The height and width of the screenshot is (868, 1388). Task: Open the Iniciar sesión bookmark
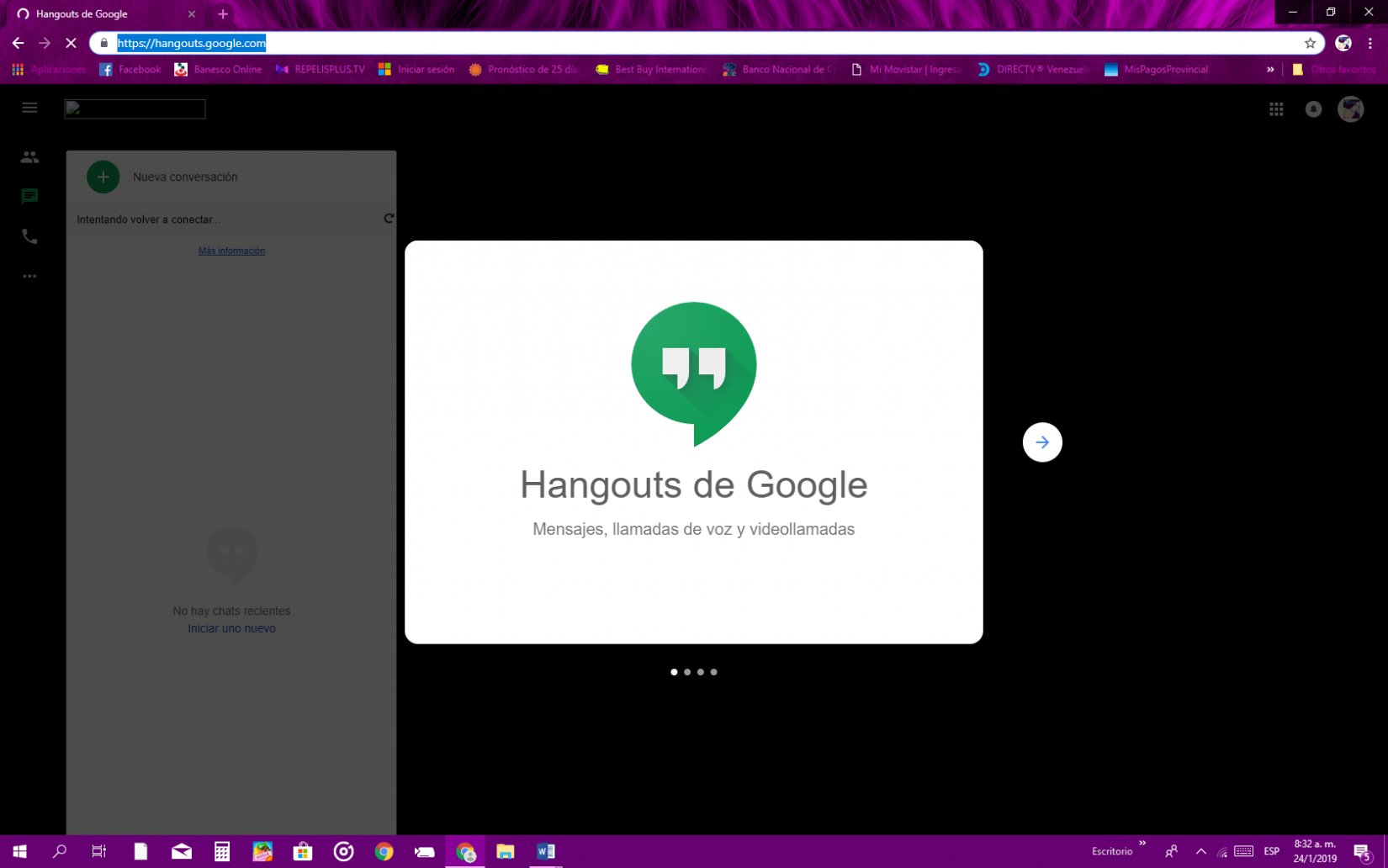click(x=416, y=70)
